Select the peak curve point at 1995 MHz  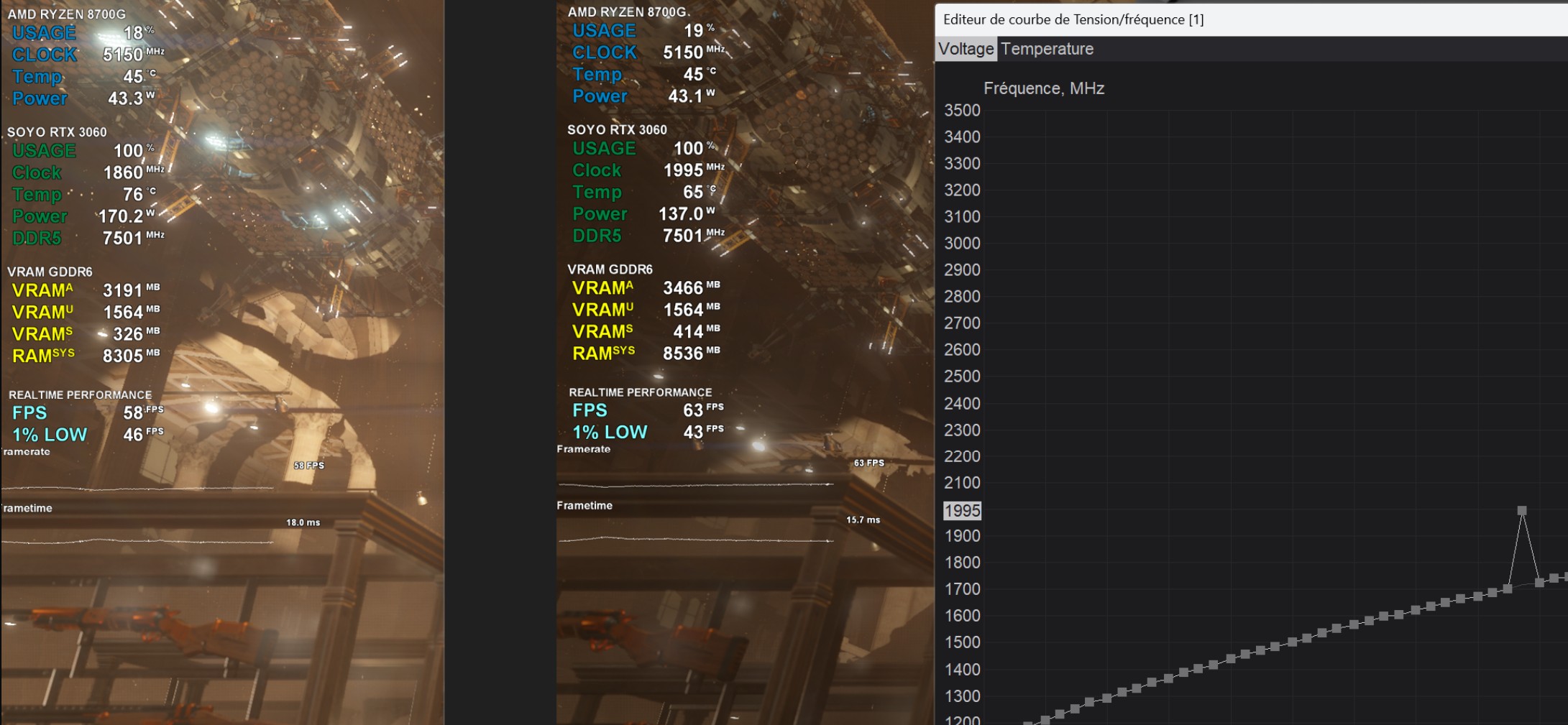click(1522, 511)
